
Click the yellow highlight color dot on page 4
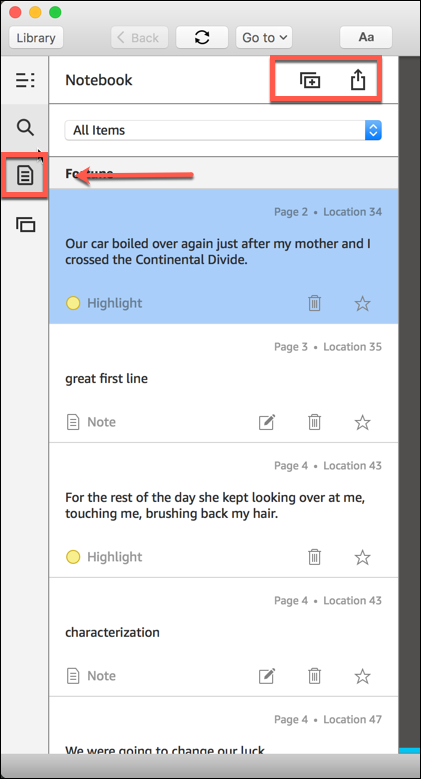(x=73, y=557)
